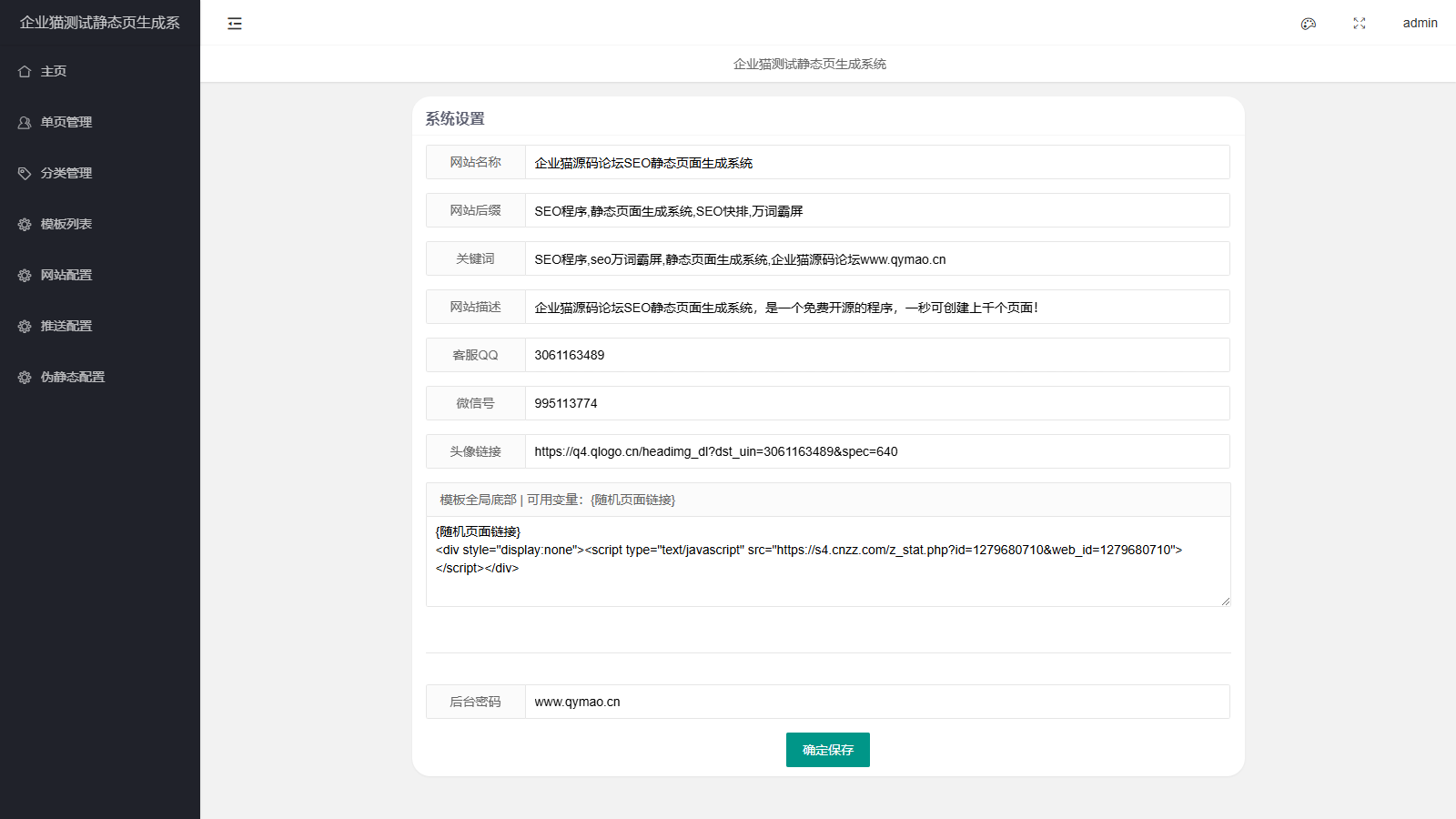Open the admin user menu
The width and height of the screenshot is (1456, 819).
[1420, 24]
